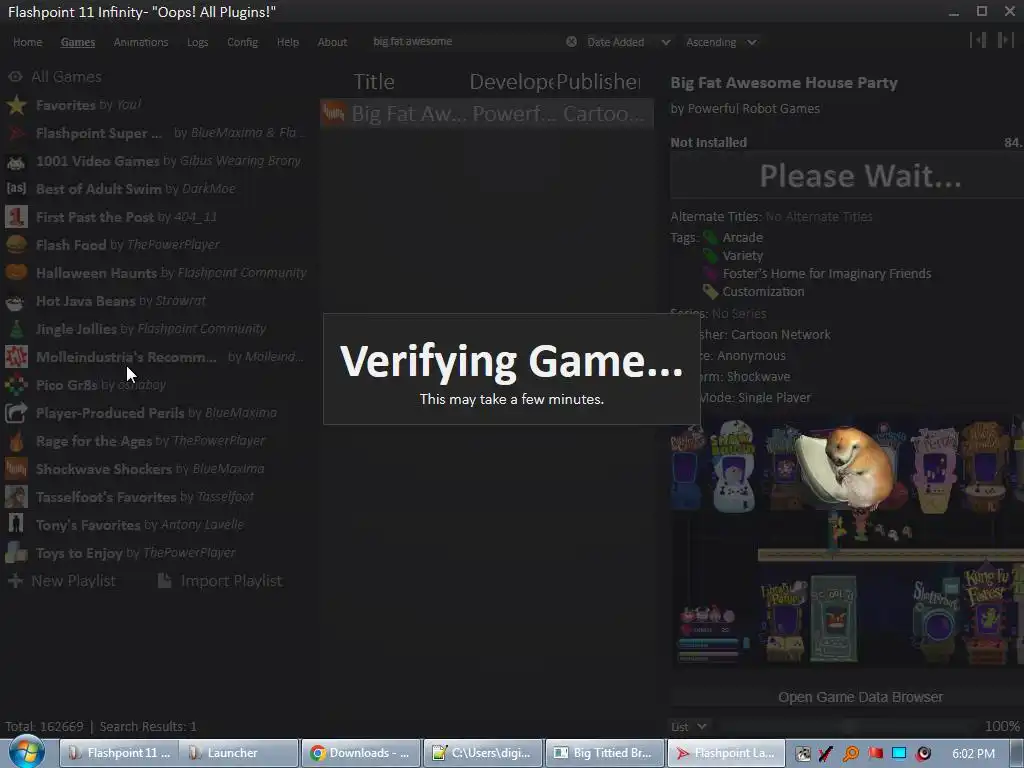This screenshot has width=1024, height=768.
Task: Click the Jingle Jollies tree icon
Action: tap(16, 329)
